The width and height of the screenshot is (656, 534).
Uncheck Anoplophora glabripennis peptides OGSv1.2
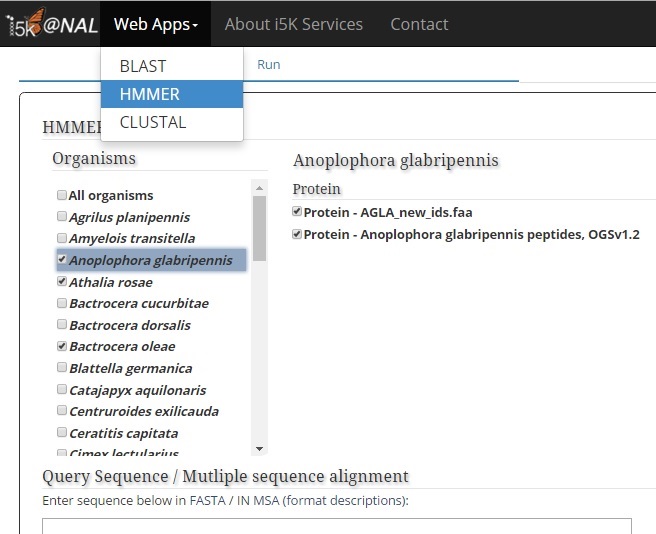(297, 234)
